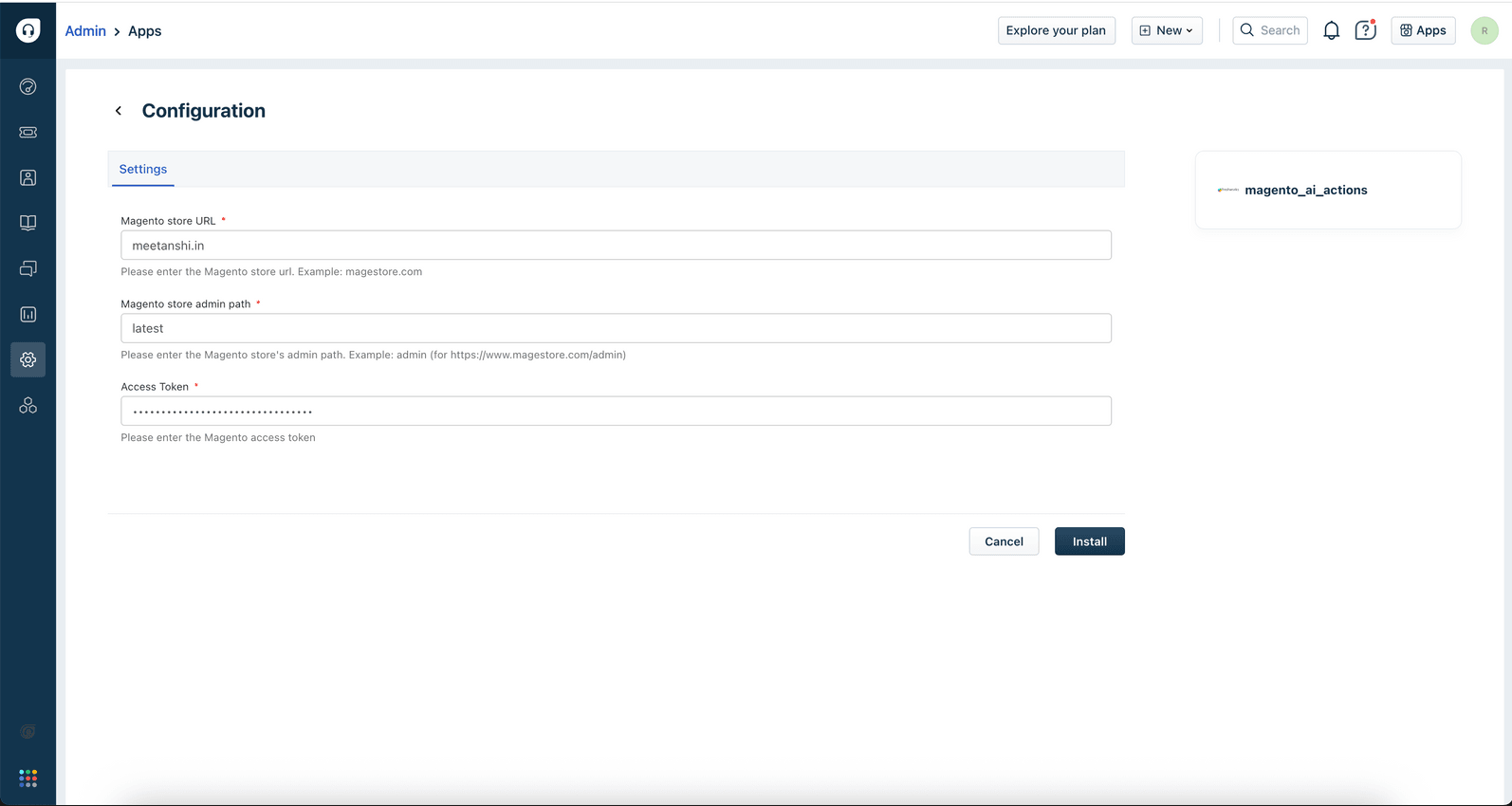Open the New dropdown

click(x=1167, y=30)
